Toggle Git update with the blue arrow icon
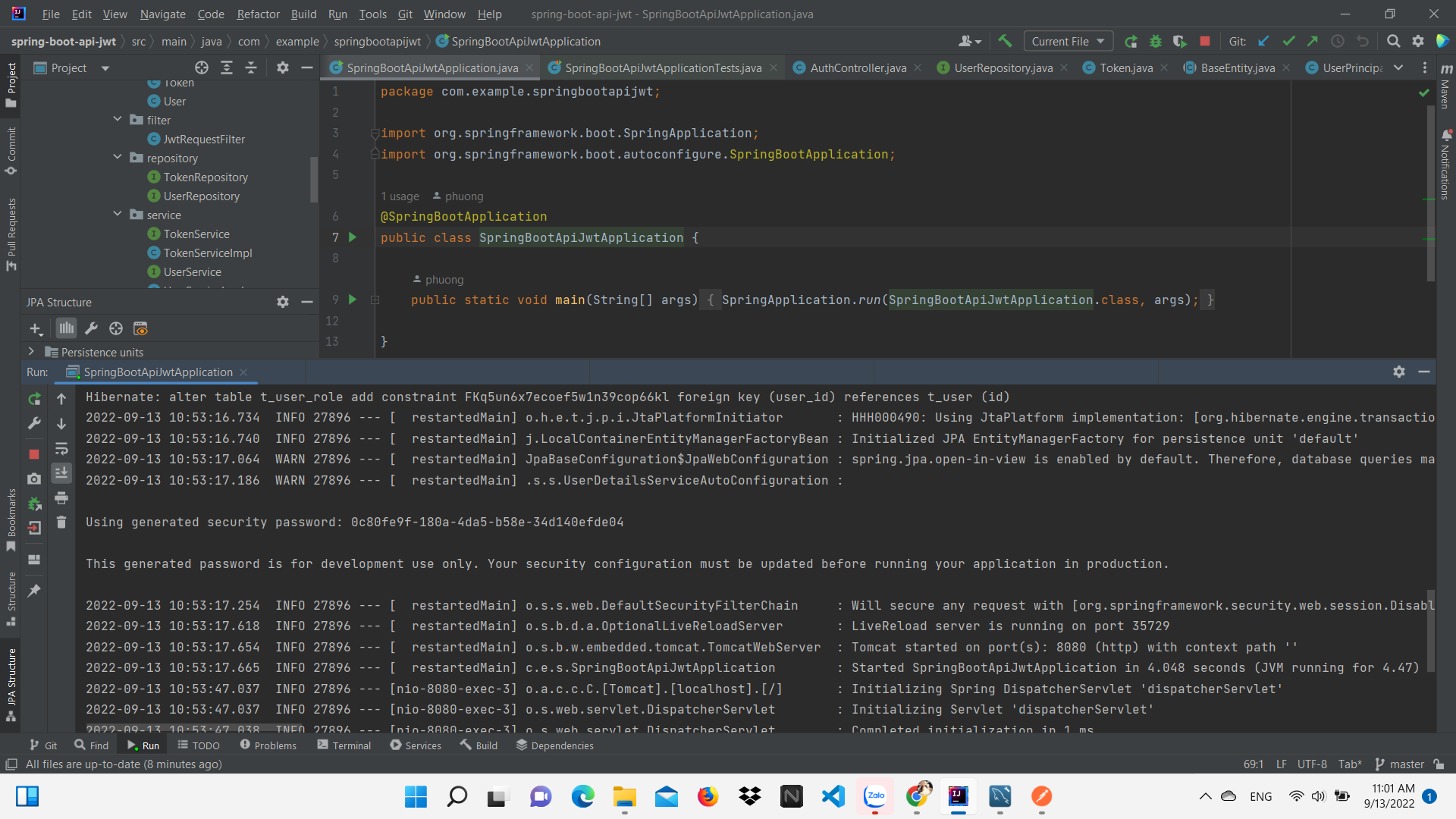The image size is (1456, 819). coord(1263,41)
